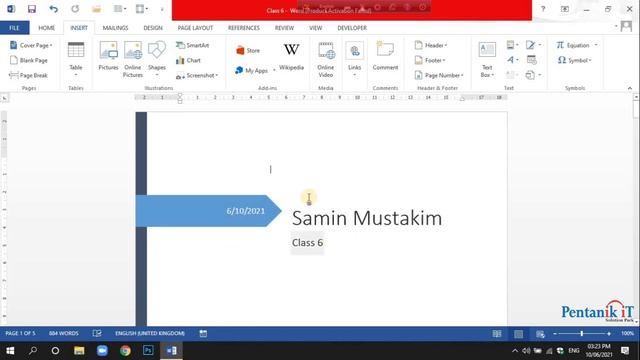Open Online Pictures insert dialog
This screenshot has height=360, width=640.
(x=133, y=60)
